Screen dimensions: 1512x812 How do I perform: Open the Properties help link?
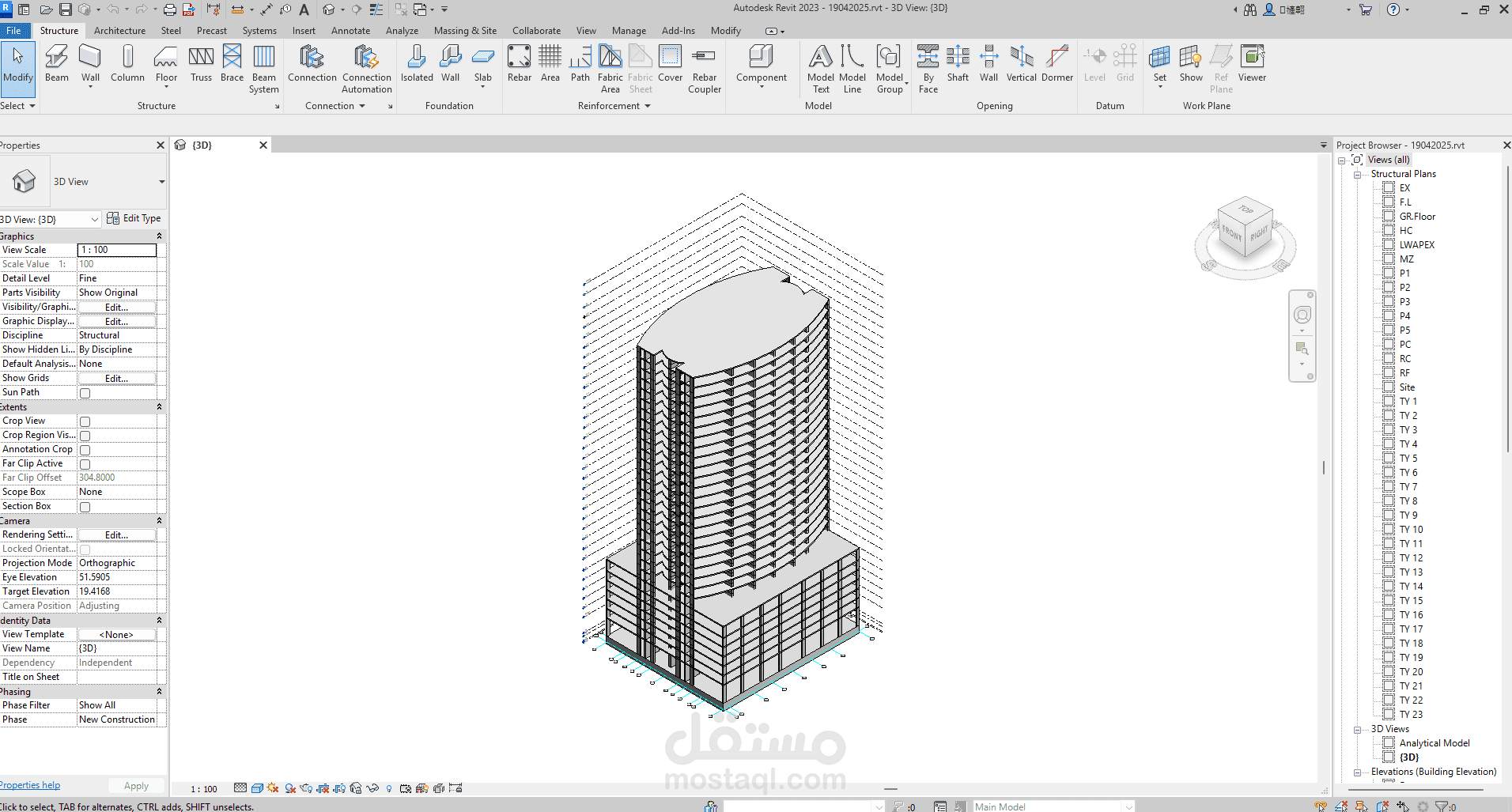coord(30,785)
